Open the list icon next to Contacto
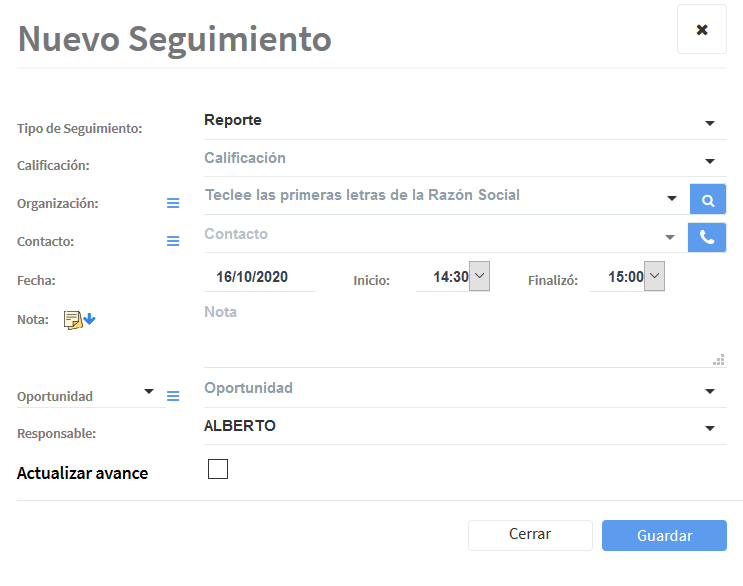This screenshot has height=586, width=743. [173, 241]
